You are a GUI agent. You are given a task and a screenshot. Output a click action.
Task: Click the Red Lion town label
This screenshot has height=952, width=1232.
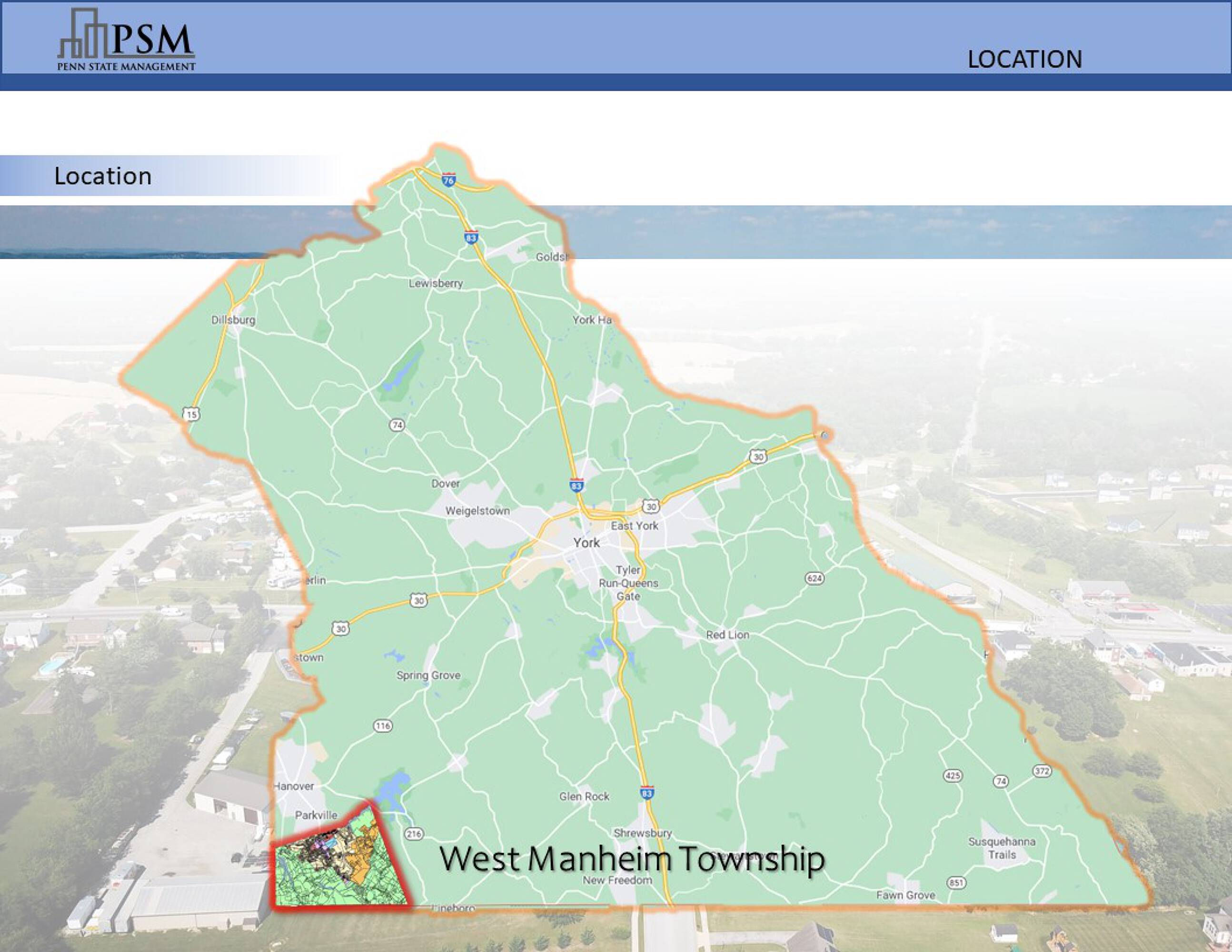click(x=728, y=635)
